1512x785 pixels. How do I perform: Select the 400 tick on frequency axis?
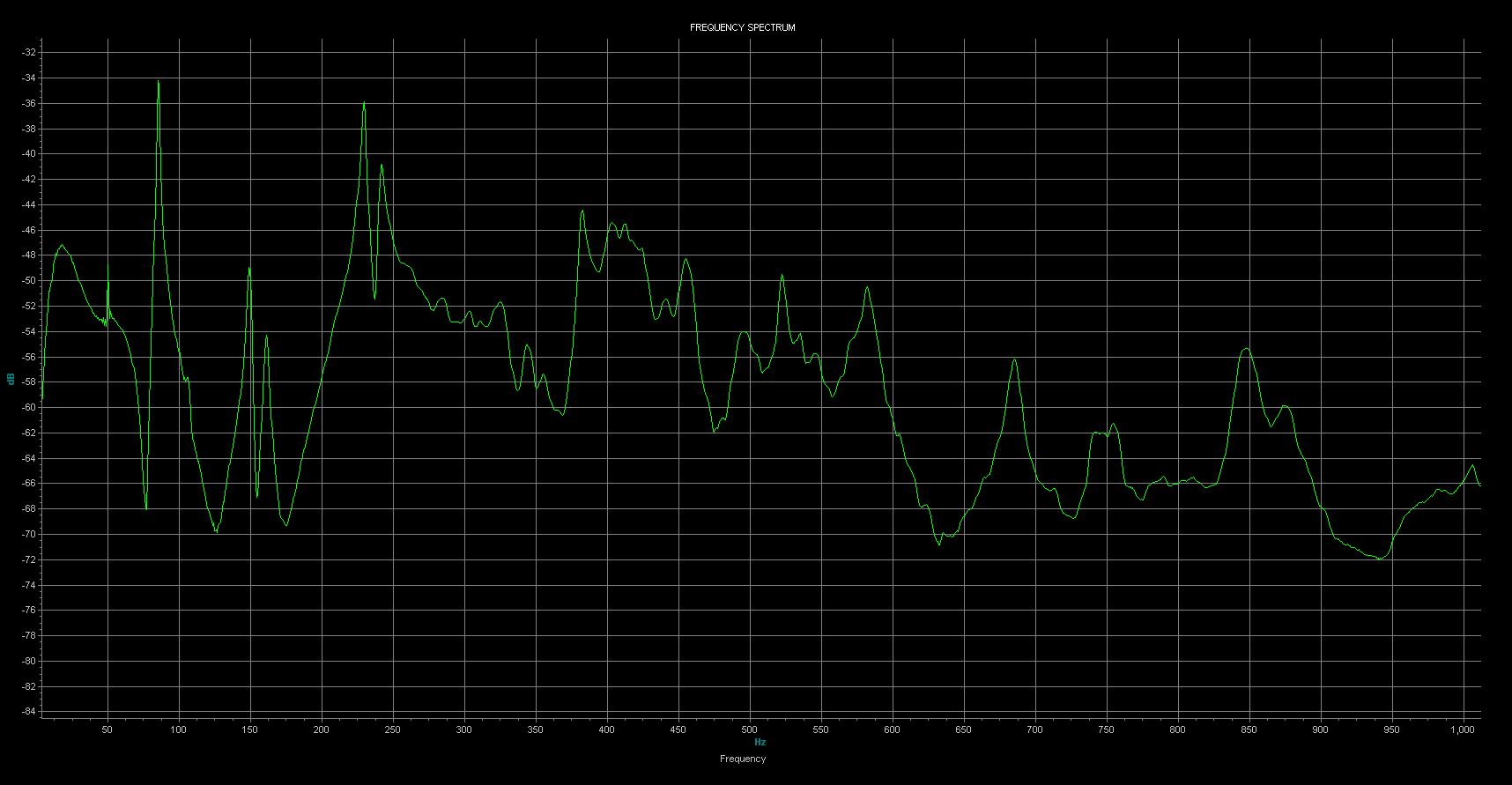pyautogui.click(x=607, y=729)
